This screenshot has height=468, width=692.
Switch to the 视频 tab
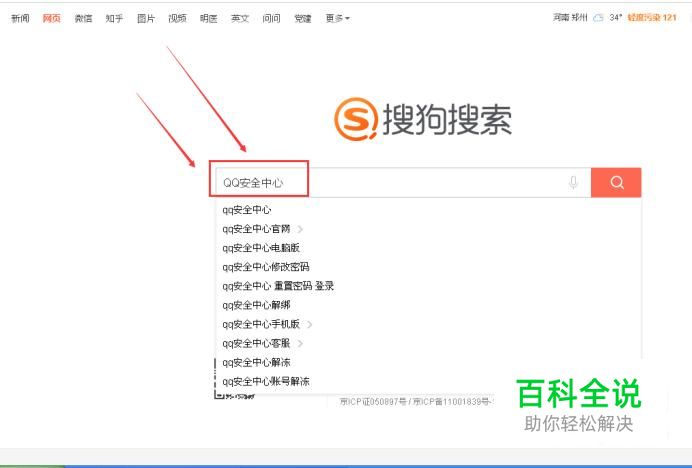177,18
